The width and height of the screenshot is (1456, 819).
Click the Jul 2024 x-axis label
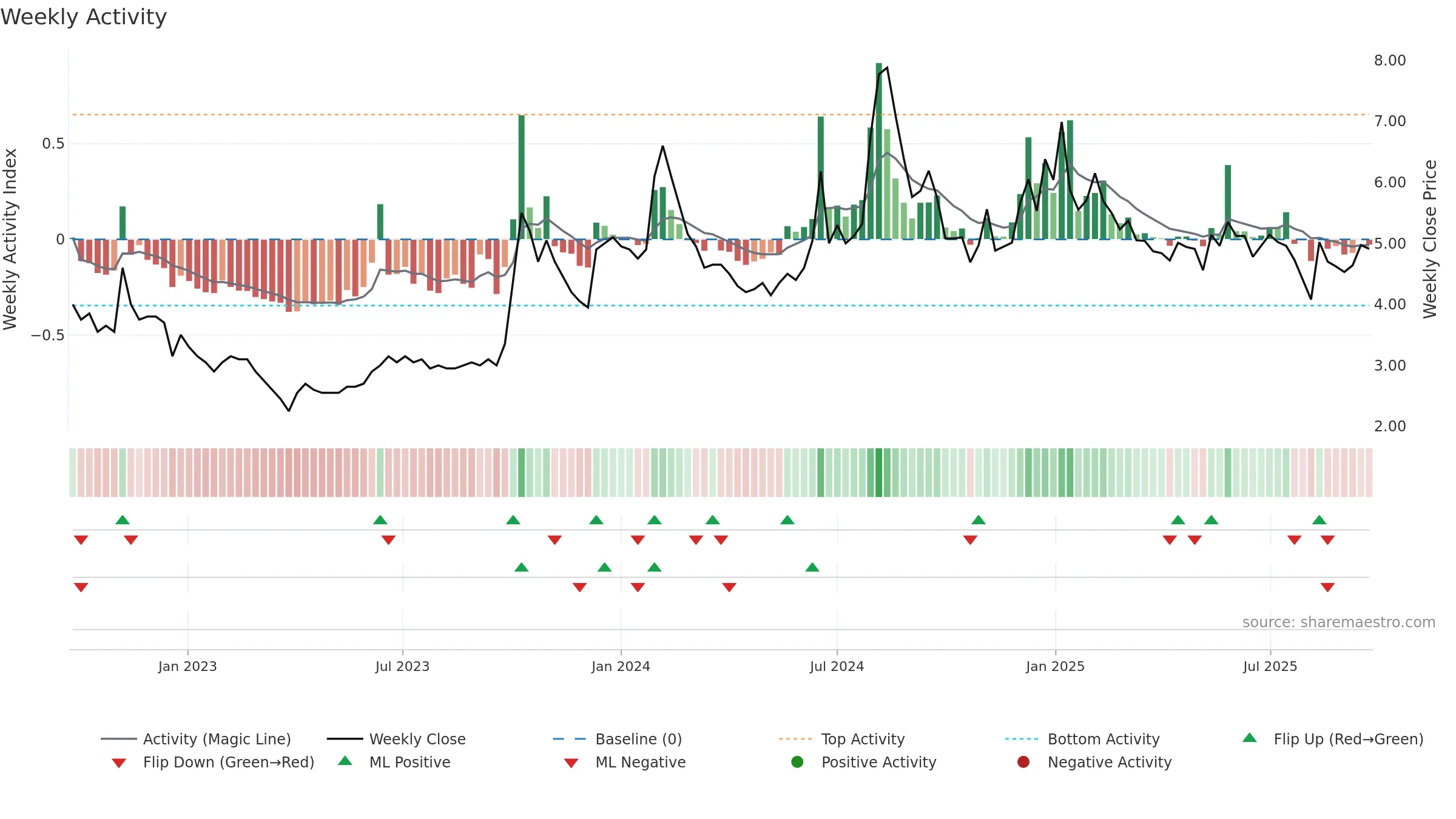tap(837, 666)
